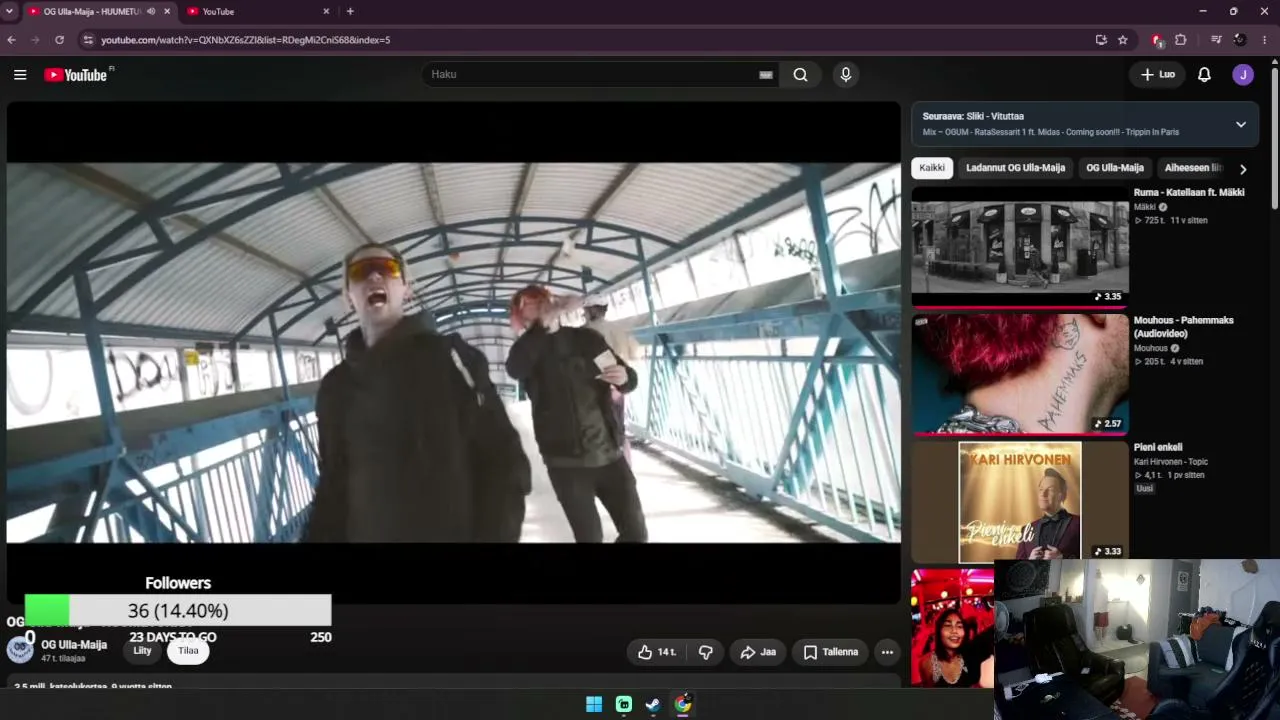This screenshot has width=1280, height=720.
Task: Click the video player to pause
Action: tap(454, 352)
